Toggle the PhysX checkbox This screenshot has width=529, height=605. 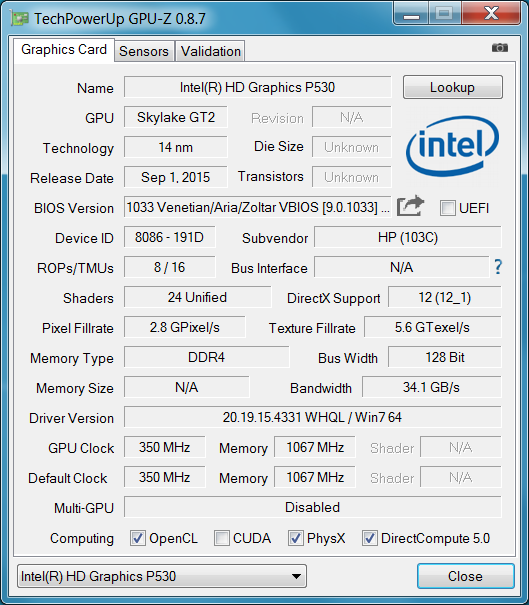[x=295, y=538]
